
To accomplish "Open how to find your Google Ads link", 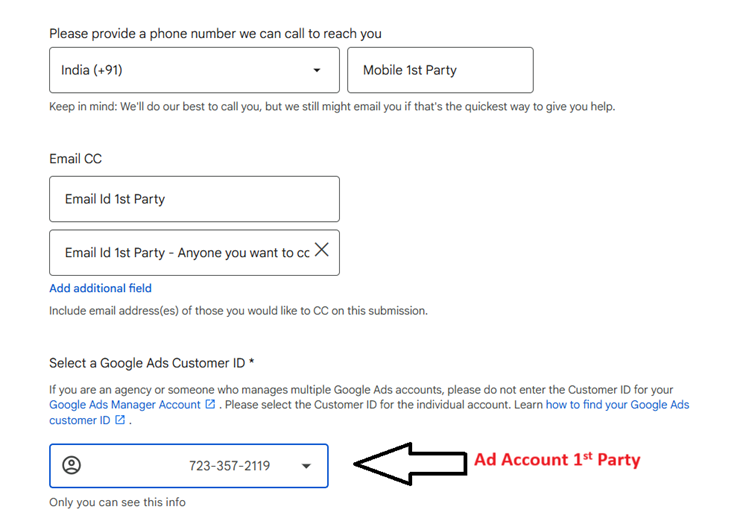I will coord(617,405).
